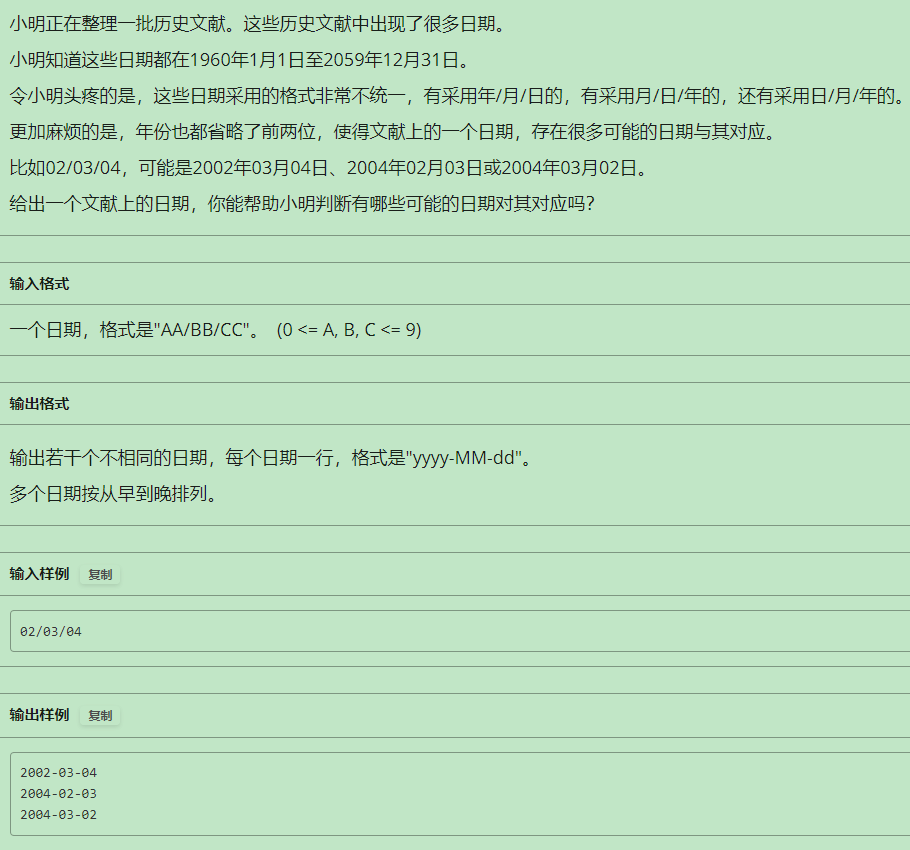
Task: Click the 输出格式 heading
Action: [39, 404]
